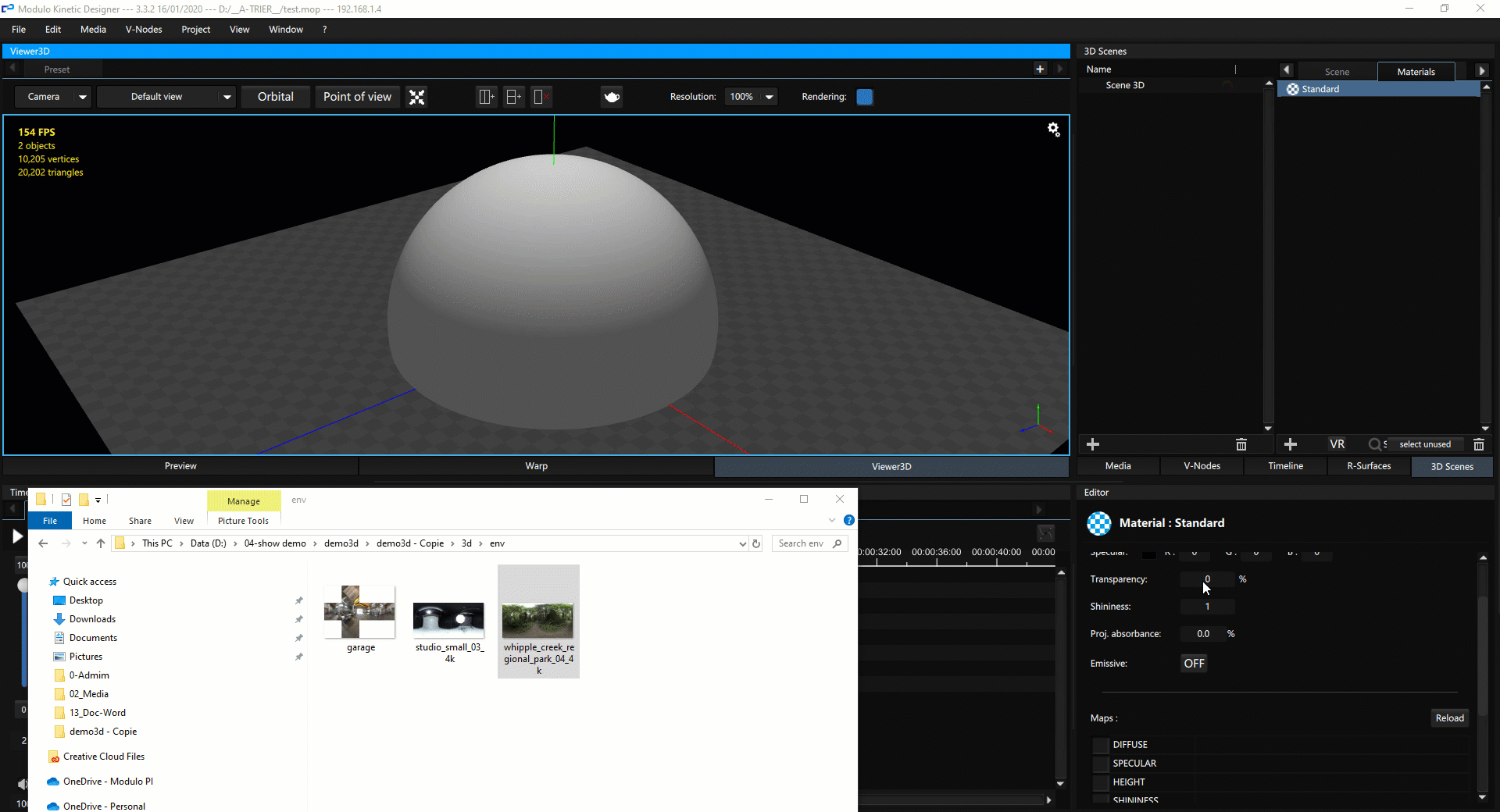The image size is (1500, 812).
Task: Turn on the Emissive setting
Action: click(1193, 663)
